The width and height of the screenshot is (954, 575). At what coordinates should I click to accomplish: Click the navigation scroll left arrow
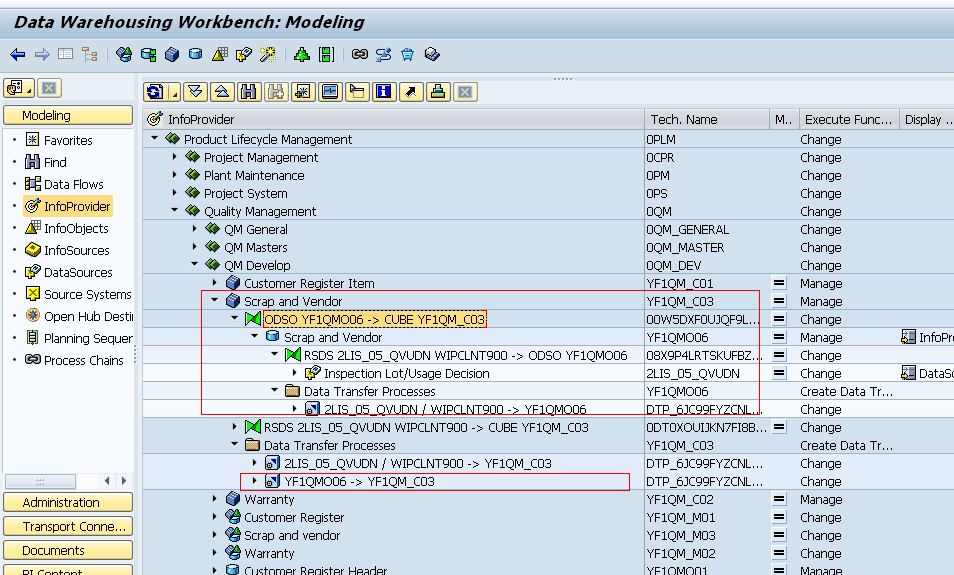(107, 481)
